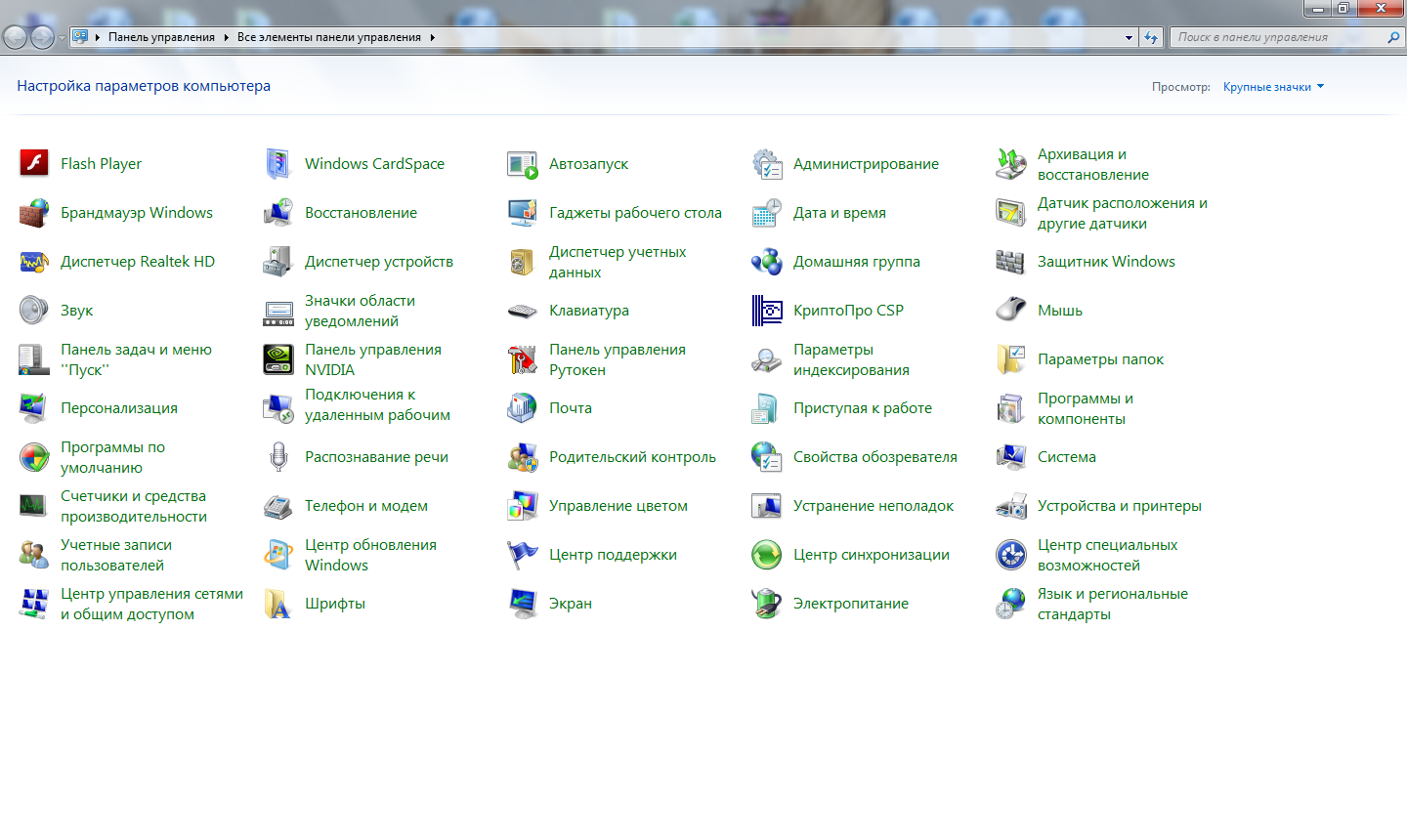Open the Панель управления NVIDIA icon
This screenshot has height=840, width=1407.
click(x=278, y=358)
